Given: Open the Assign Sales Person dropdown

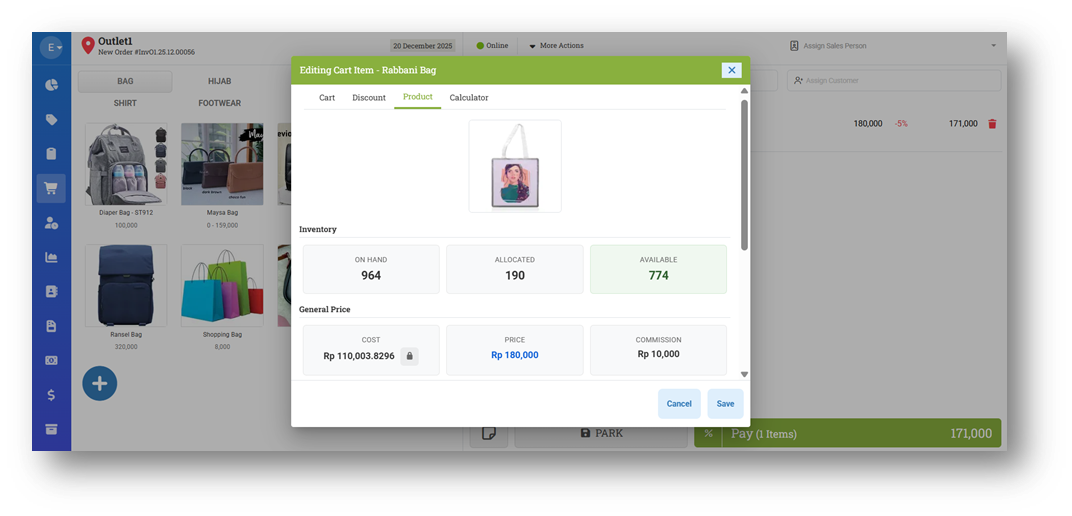Looking at the screenshot, I should click(x=893, y=46).
